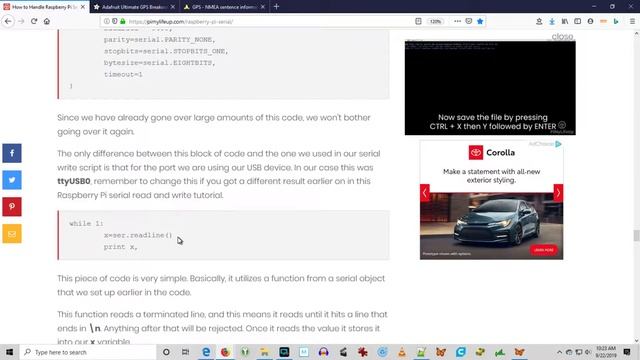Click the terminal video thumbnail
Screen dimensions: 640x360
pyautogui.click(x=490, y=88)
